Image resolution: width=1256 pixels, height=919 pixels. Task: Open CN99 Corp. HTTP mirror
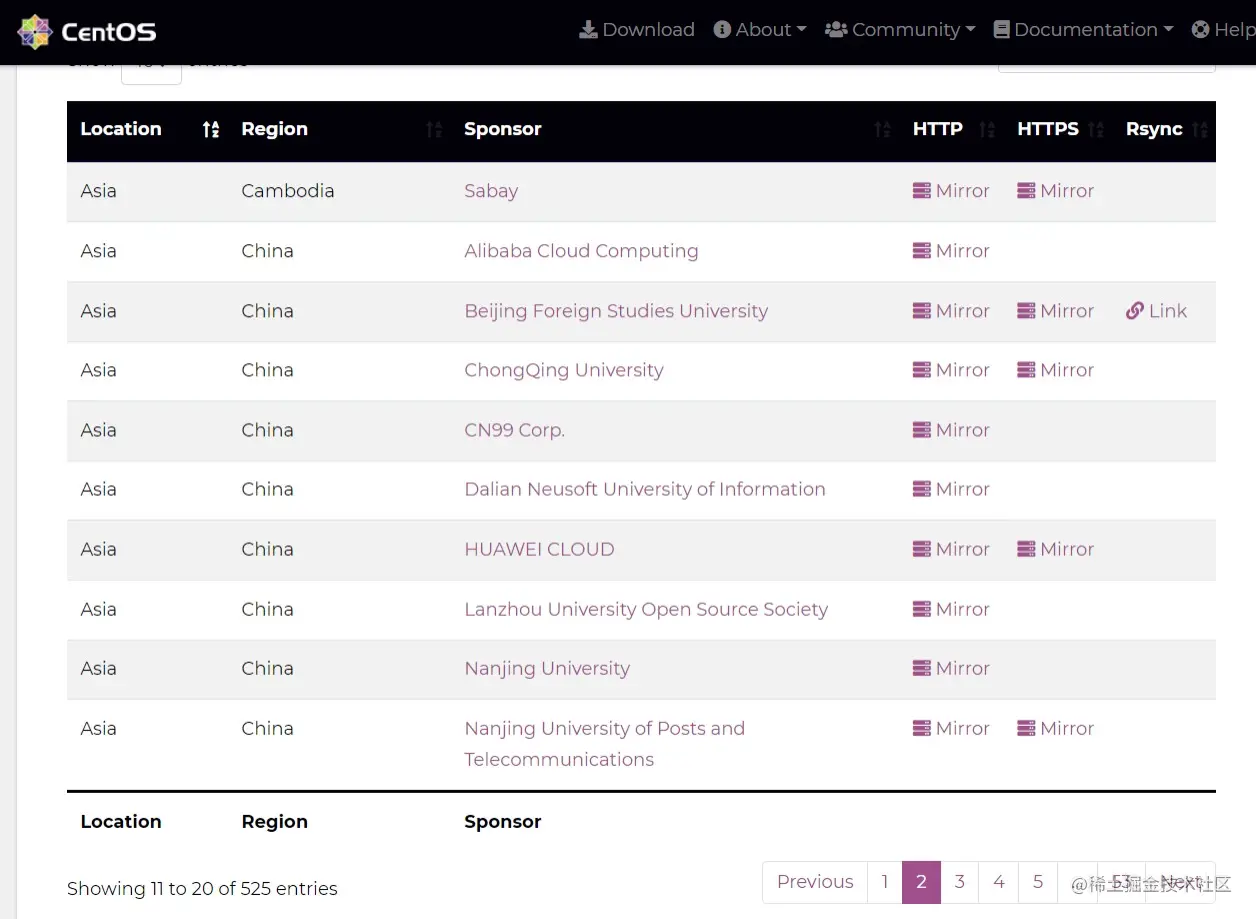pos(951,430)
